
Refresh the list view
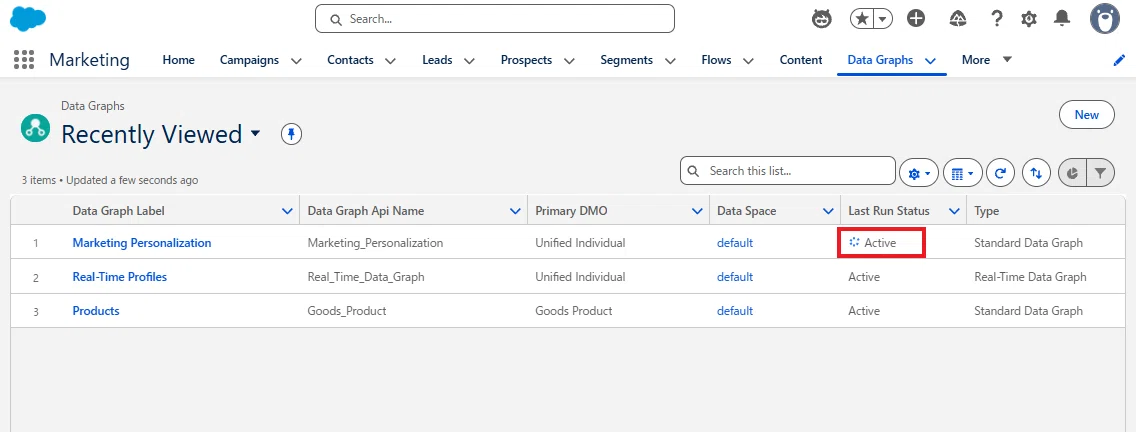point(1000,173)
